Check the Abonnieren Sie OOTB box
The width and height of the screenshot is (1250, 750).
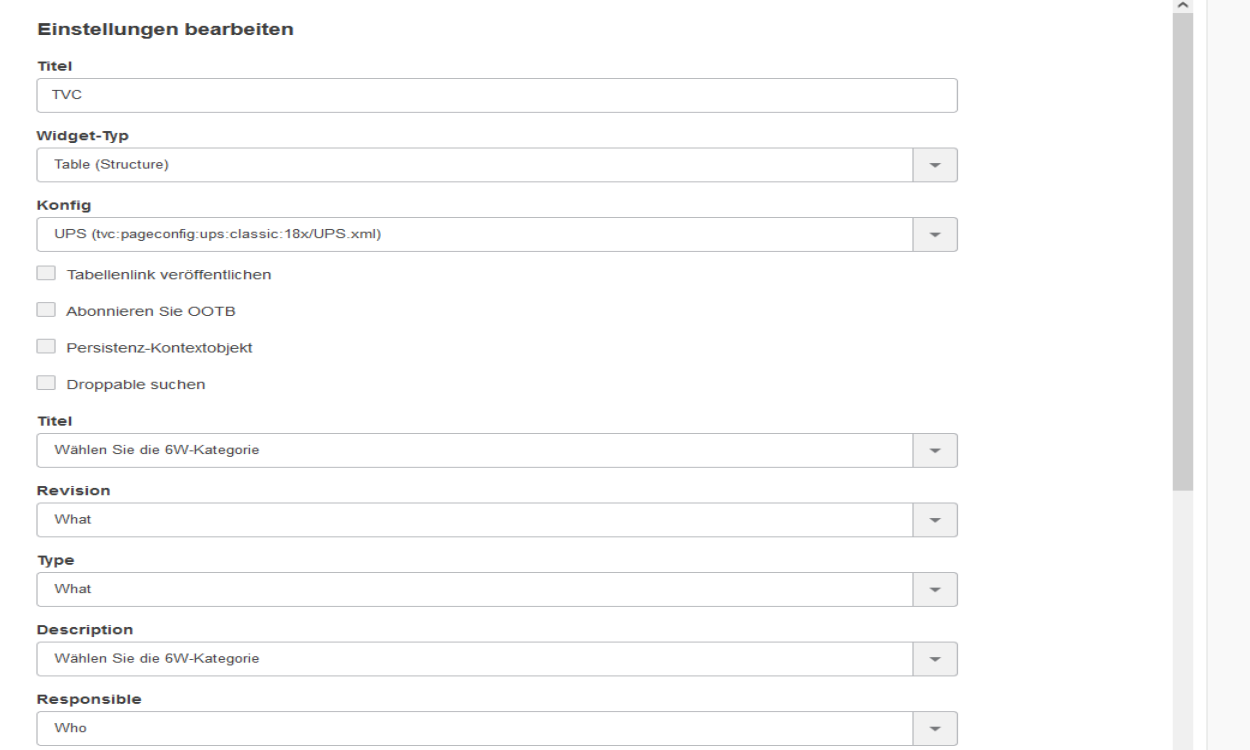tap(45, 310)
